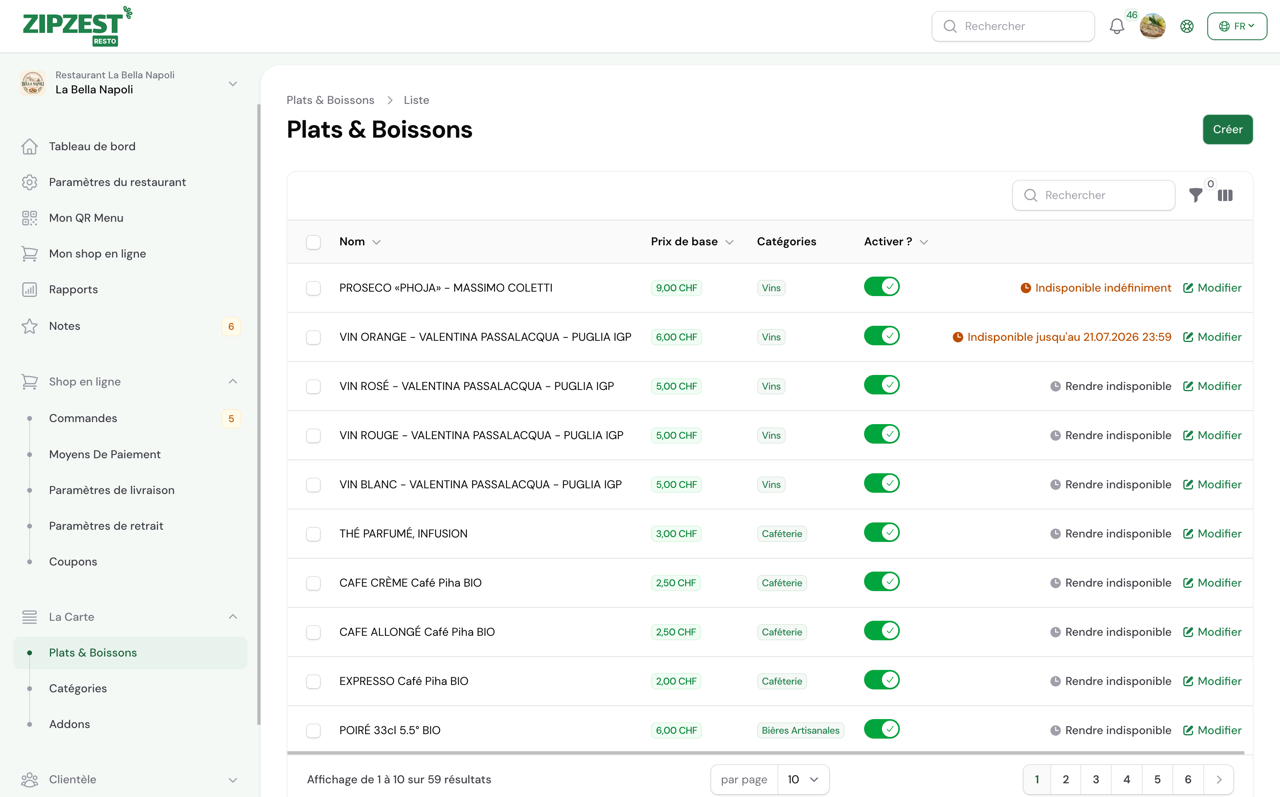The width and height of the screenshot is (1280, 797).
Task: Expand the La Bella Napoli restaurant switcher
Action: pyautogui.click(x=130, y=83)
